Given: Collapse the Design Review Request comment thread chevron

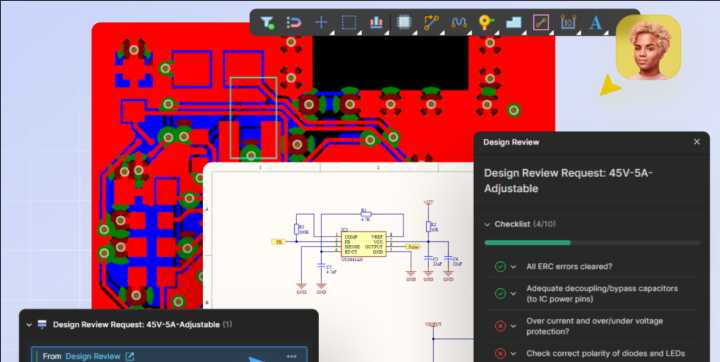Looking at the screenshot, I should coord(29,325).
